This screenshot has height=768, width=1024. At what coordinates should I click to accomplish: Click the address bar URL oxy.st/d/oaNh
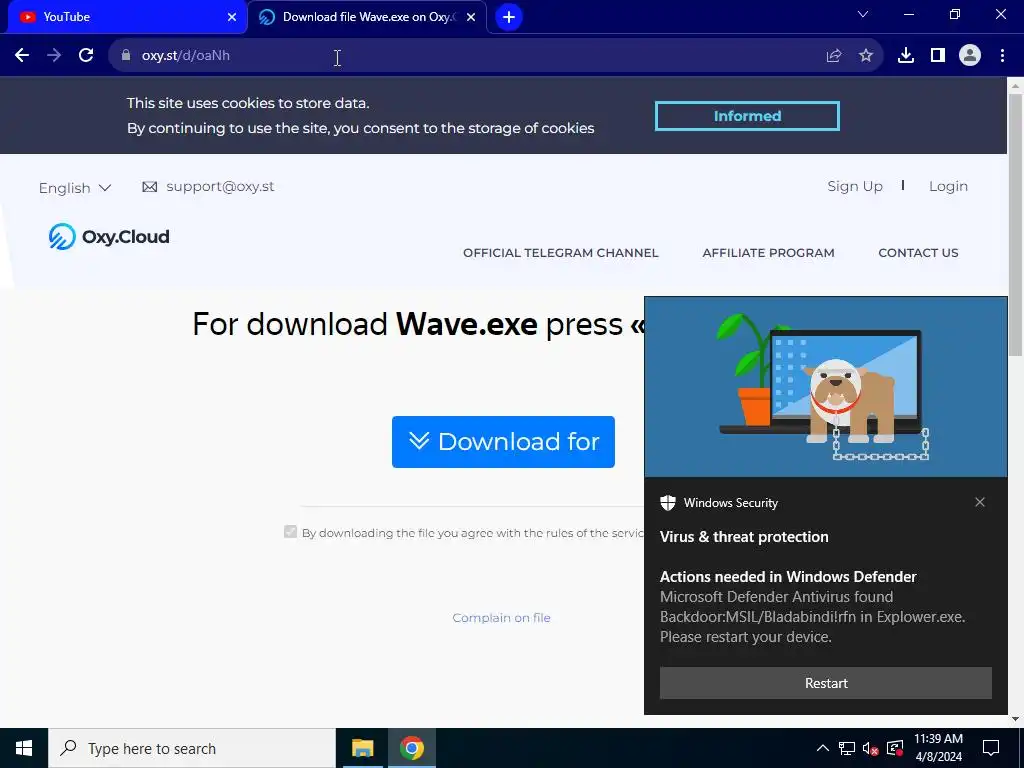click(186, 56)
